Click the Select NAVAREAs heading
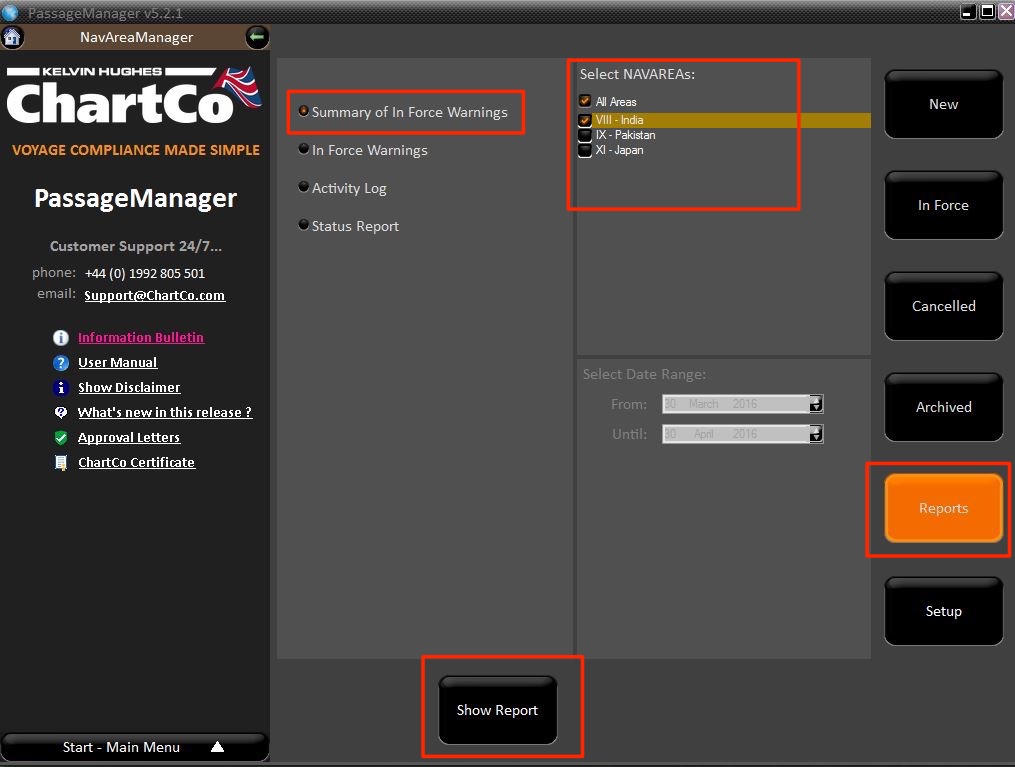Viewport: 1015px width, 767px height. 637,74
